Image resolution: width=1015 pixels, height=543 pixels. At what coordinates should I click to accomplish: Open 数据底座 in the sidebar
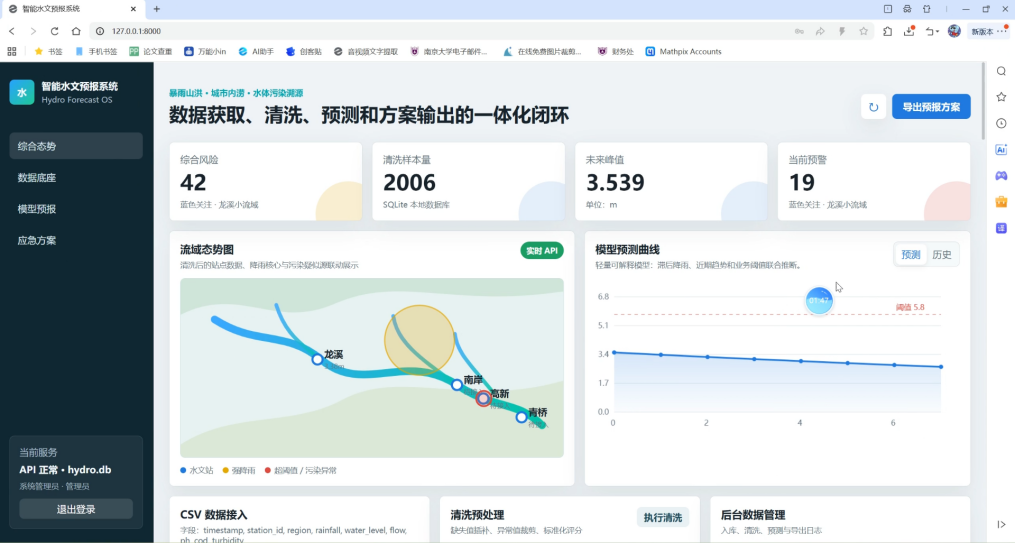[x=76, y=177]
